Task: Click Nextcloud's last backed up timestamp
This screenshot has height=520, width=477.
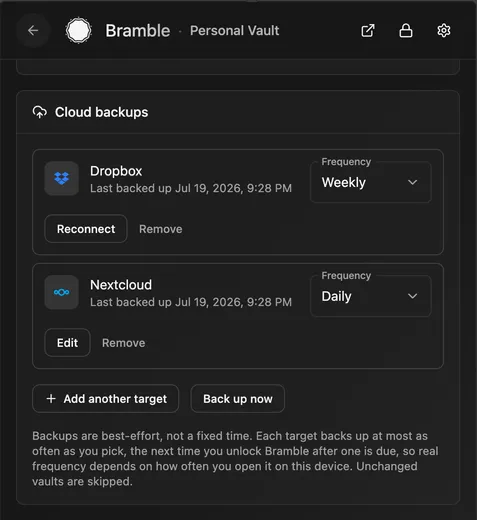Action: 191,302
